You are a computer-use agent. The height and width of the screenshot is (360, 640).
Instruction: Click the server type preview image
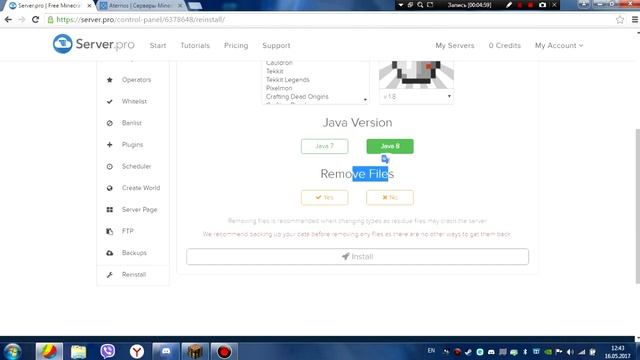[416, 75]
